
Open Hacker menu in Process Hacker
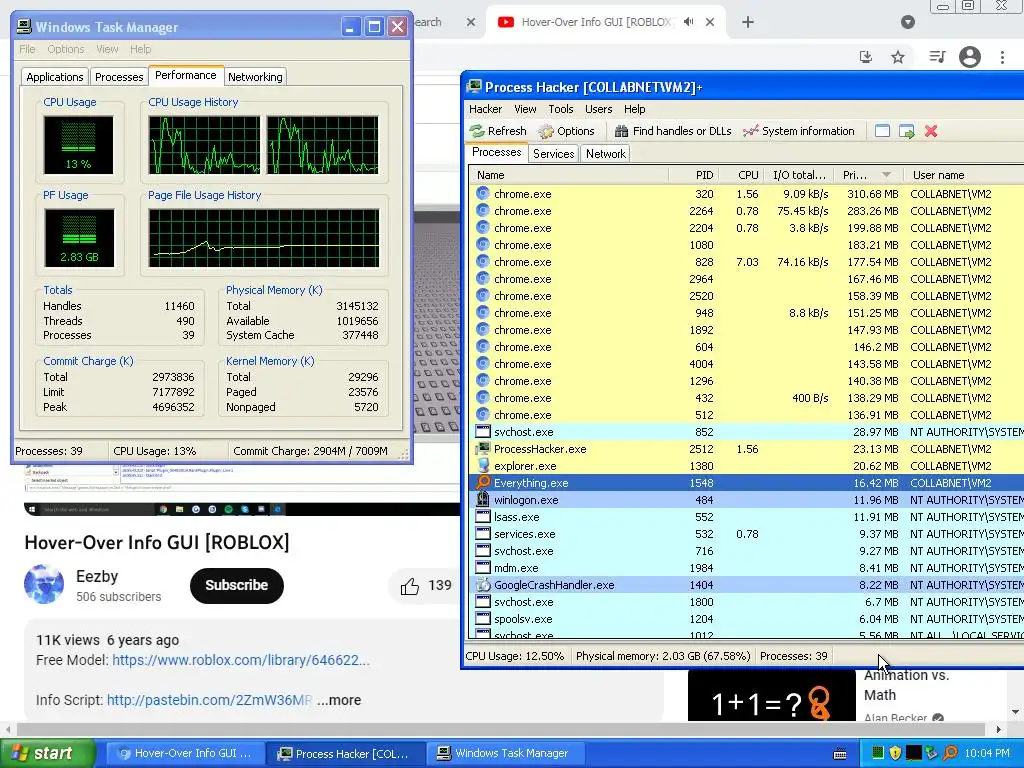[x=485, y=109]
